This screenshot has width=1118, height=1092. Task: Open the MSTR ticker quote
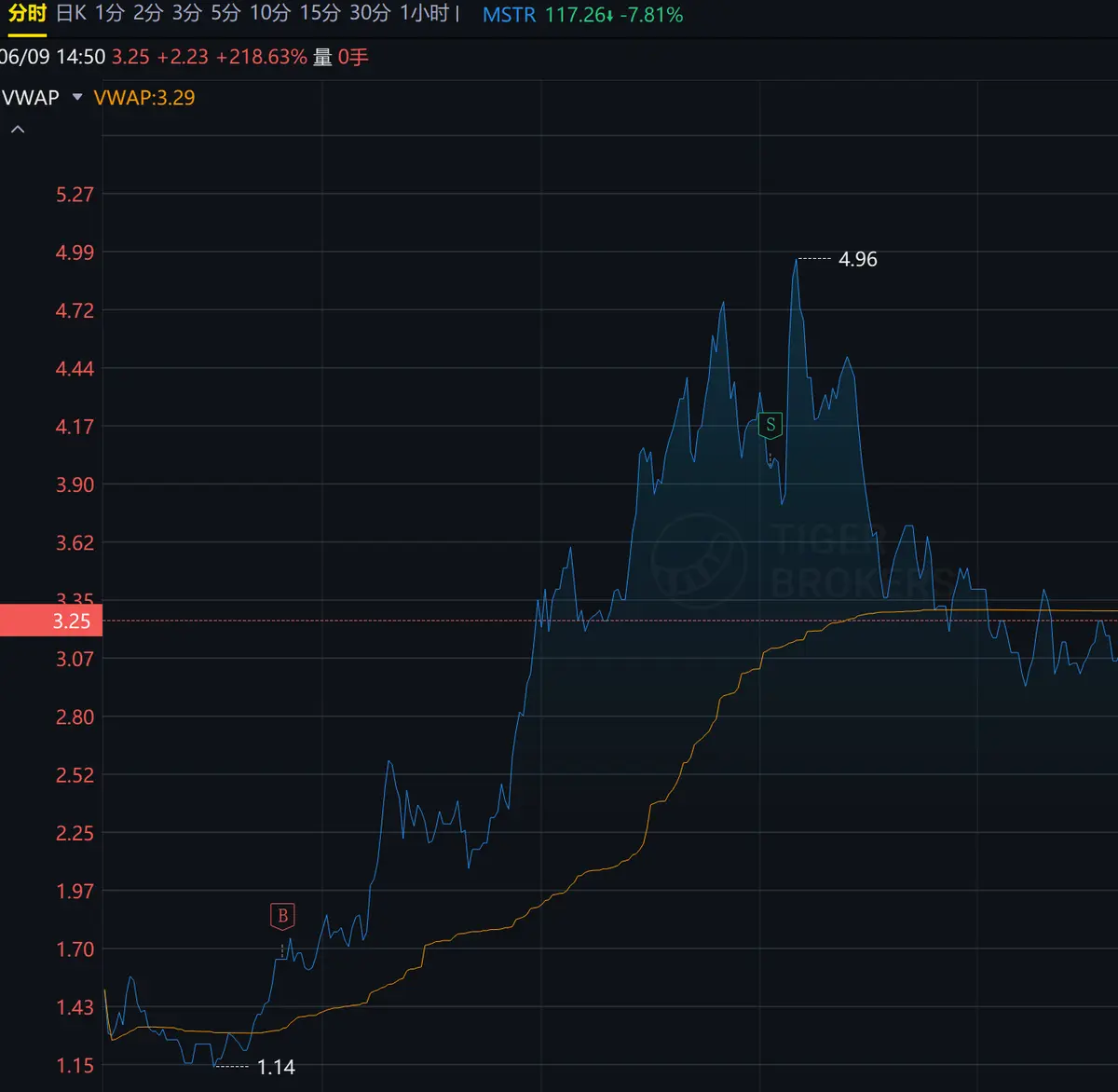click(510, 15)
